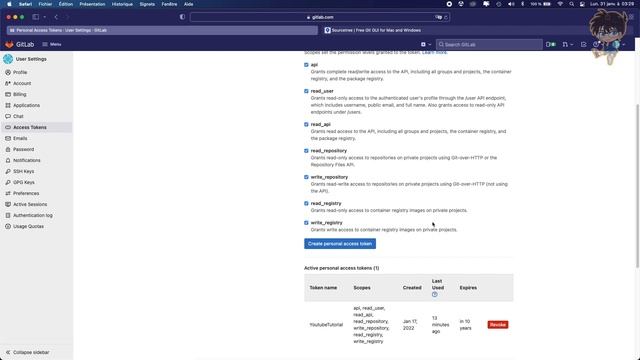640x360 pixels.
Task: Click the Preferences sliders icon
Action: pos(8,193)
